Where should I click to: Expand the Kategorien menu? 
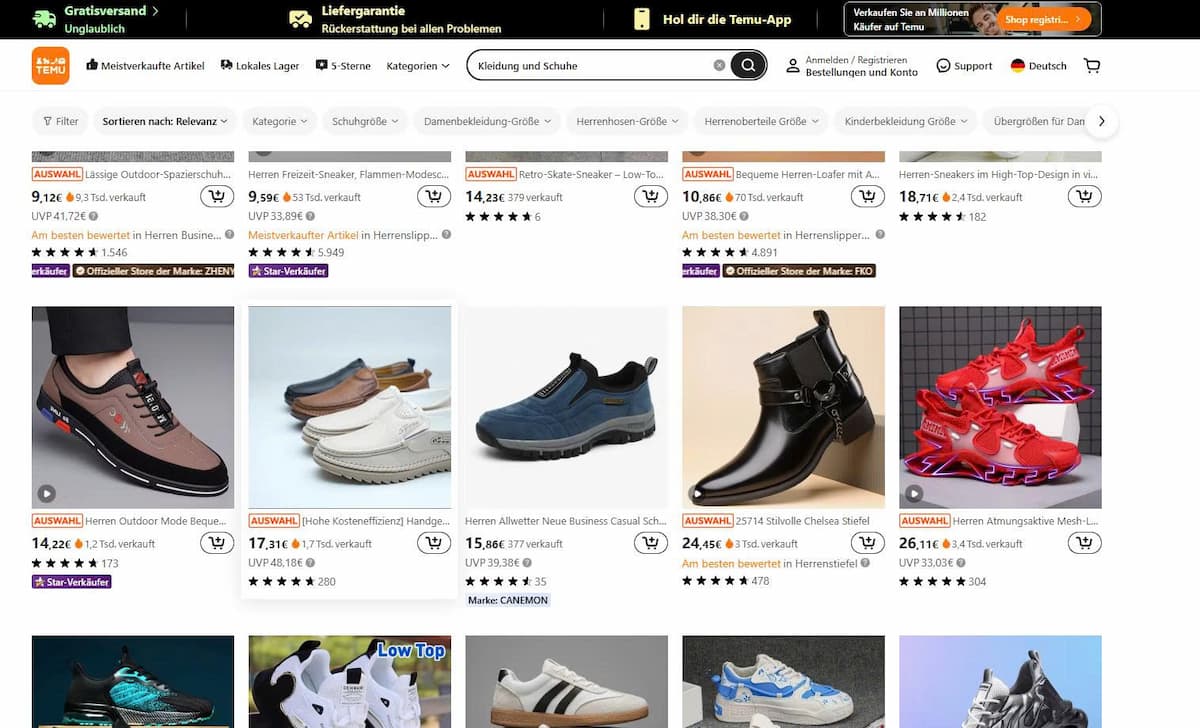[418, 66]
